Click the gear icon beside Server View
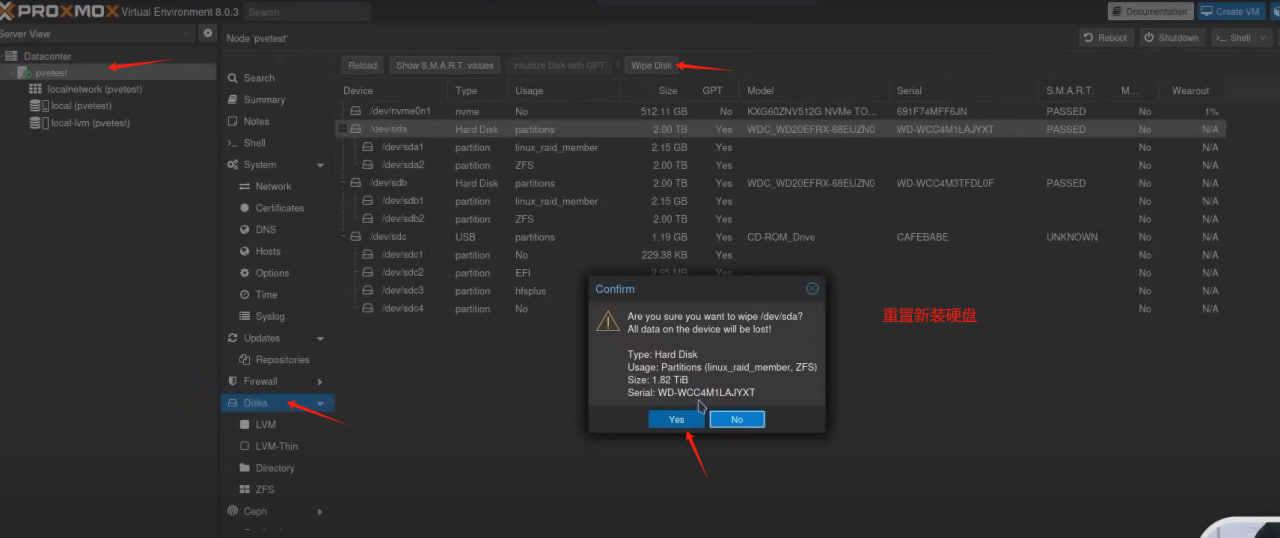This screenshot has height=538, width=1280. (x=208, y=33)
